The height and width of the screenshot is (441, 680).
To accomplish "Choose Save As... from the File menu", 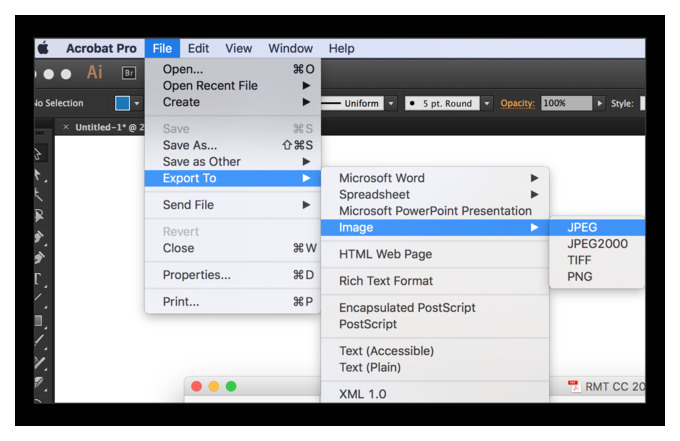I will [x=233, y=145].
